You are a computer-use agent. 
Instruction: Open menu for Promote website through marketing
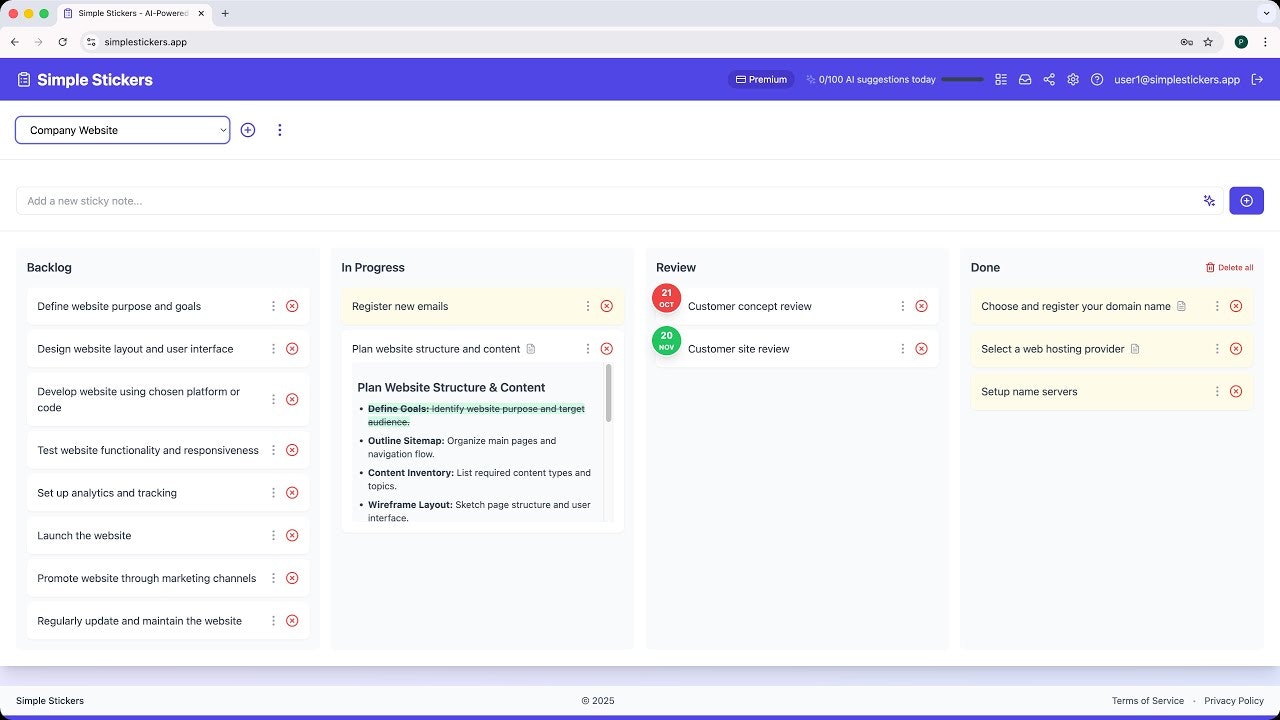(273, 578)
